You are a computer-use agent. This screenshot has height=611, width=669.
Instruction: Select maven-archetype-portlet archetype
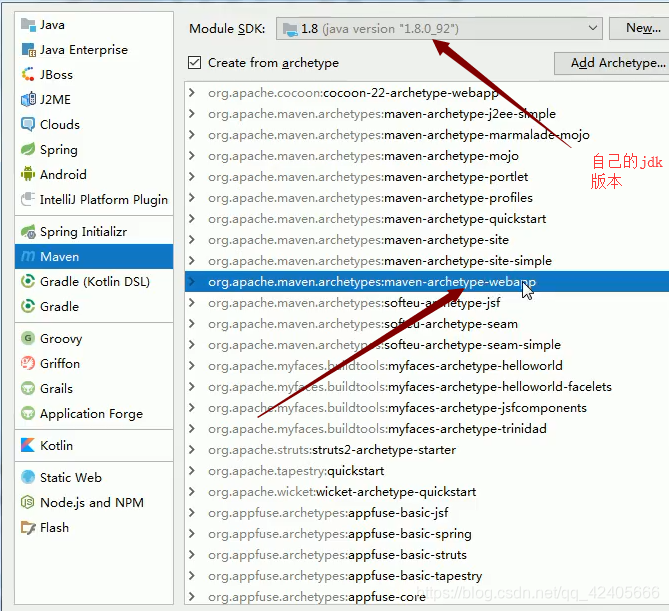click(427, 177)
